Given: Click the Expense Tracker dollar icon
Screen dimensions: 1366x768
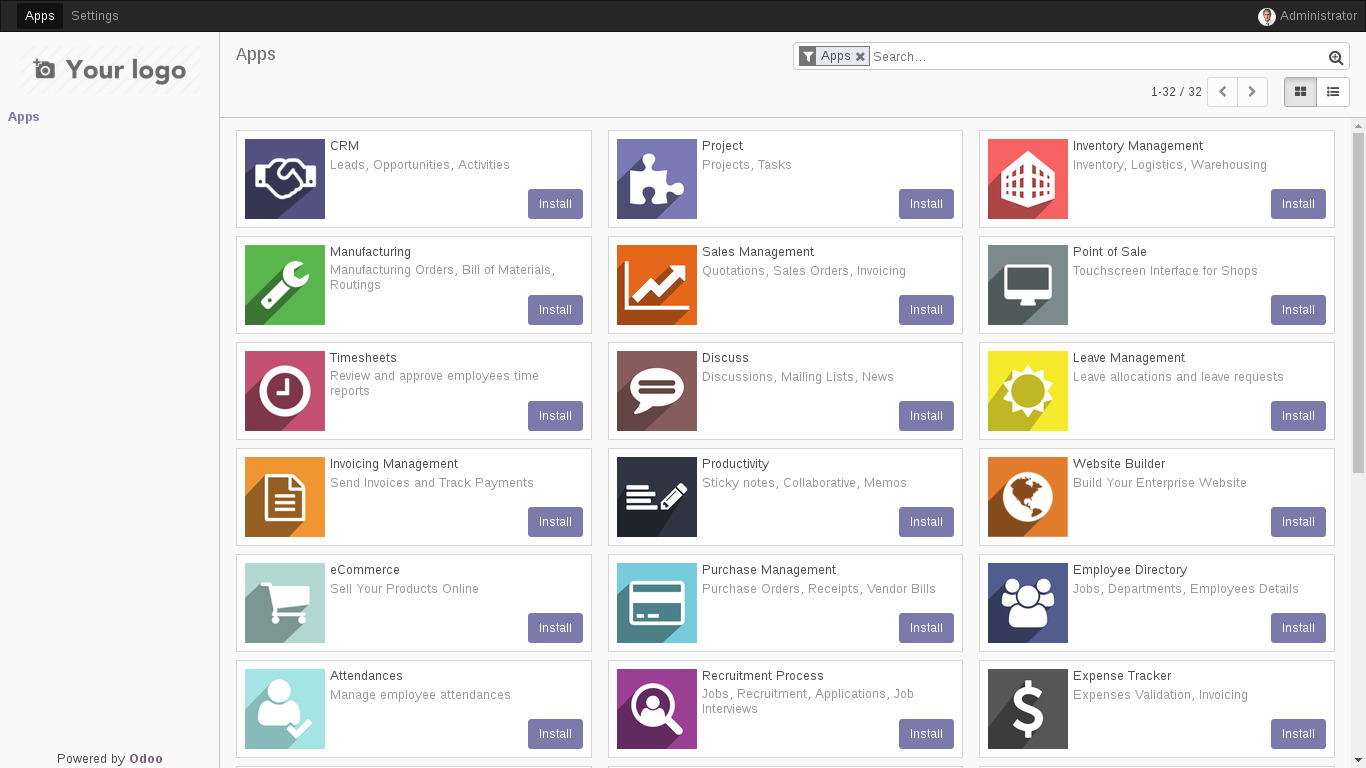Looking at the screenshot, I should pyautogui.click(x=1027, y=709).
